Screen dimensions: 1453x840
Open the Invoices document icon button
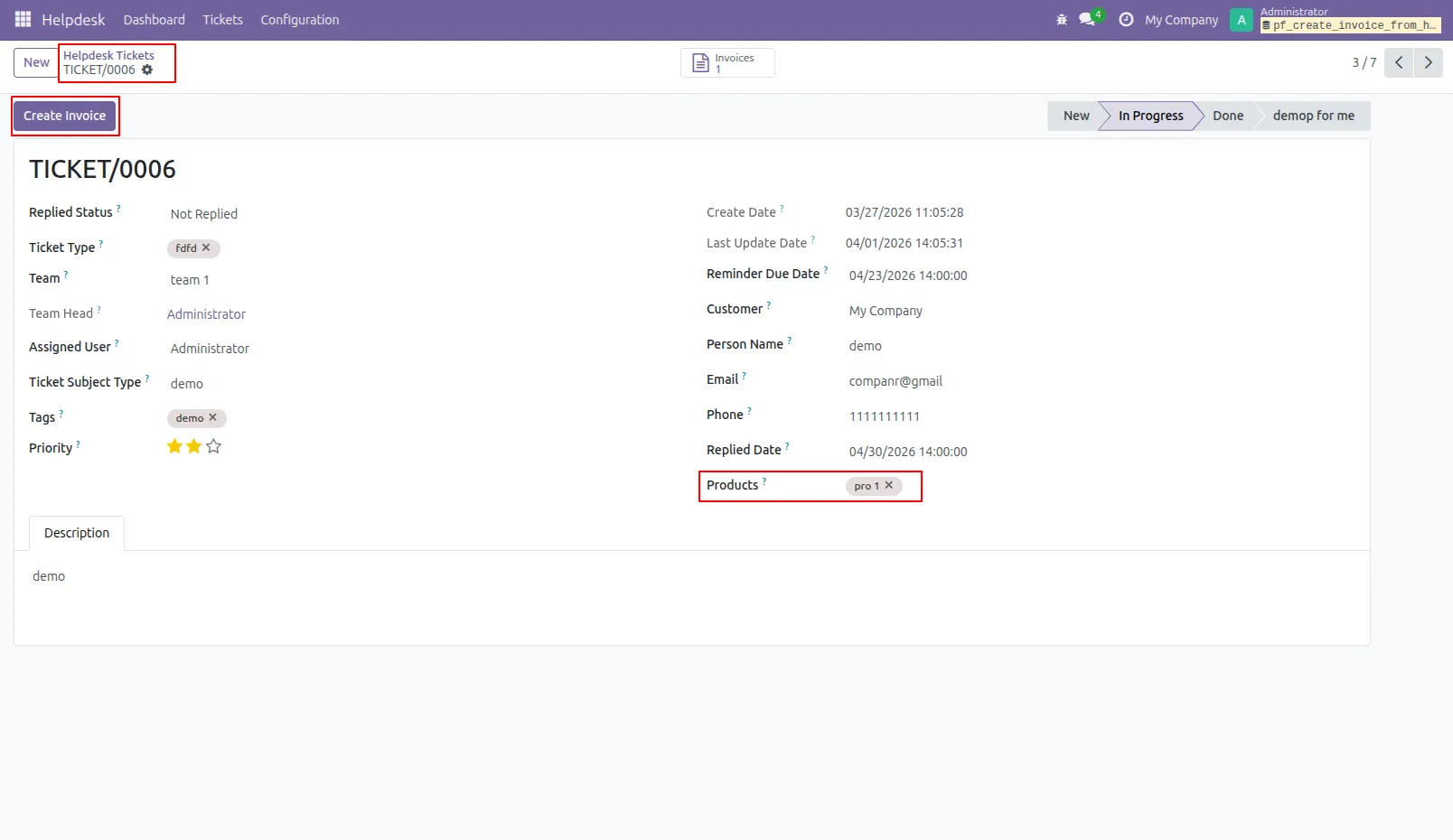[x=727, y=63]
